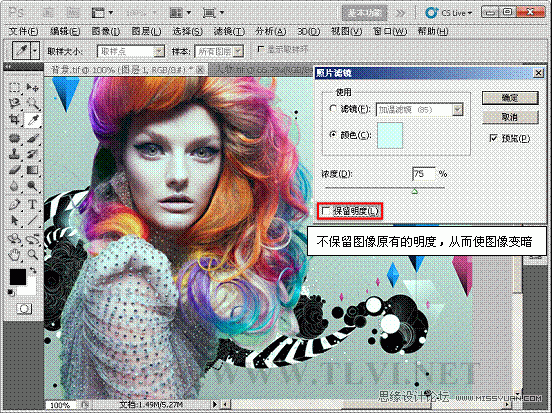Collapse the toolbox panel double arrow
This screenshot has width=552, height=413.
point(8,66)
